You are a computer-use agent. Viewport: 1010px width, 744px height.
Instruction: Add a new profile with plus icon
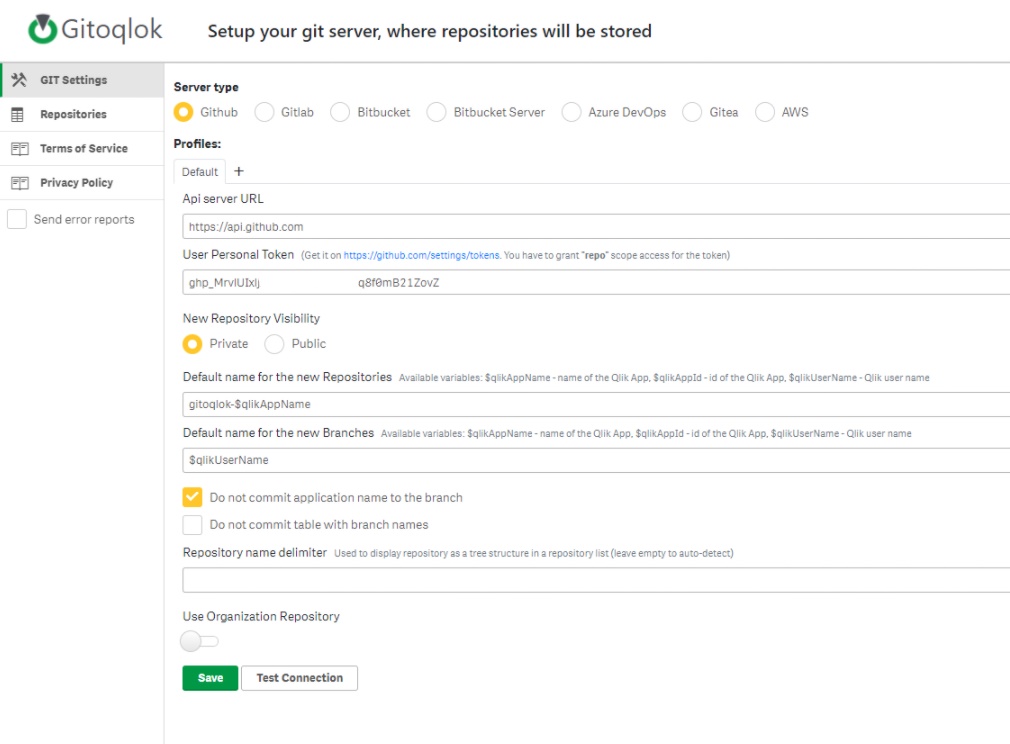point(239,171)
